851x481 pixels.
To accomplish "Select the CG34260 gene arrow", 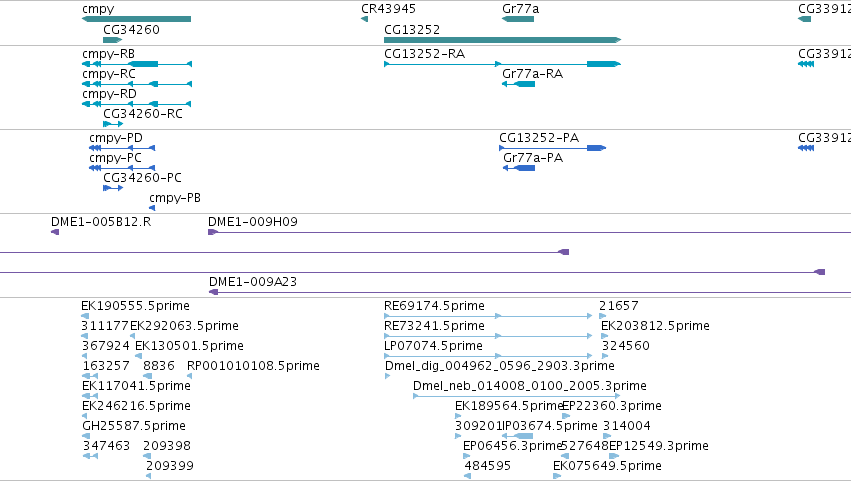I will click(x=112, y=40).
